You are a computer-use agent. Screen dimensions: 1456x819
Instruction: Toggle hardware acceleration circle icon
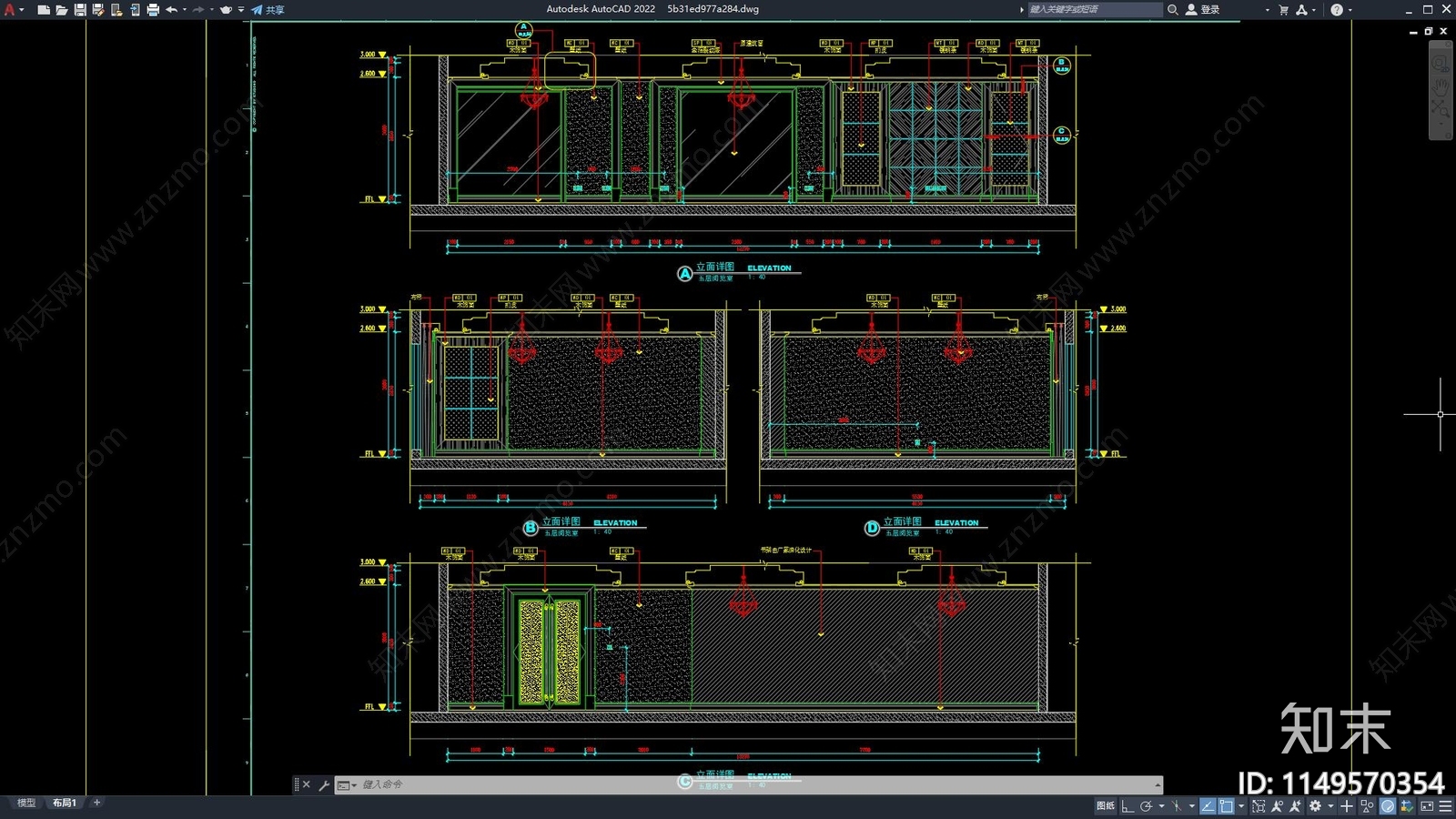tap(1388, 806)
